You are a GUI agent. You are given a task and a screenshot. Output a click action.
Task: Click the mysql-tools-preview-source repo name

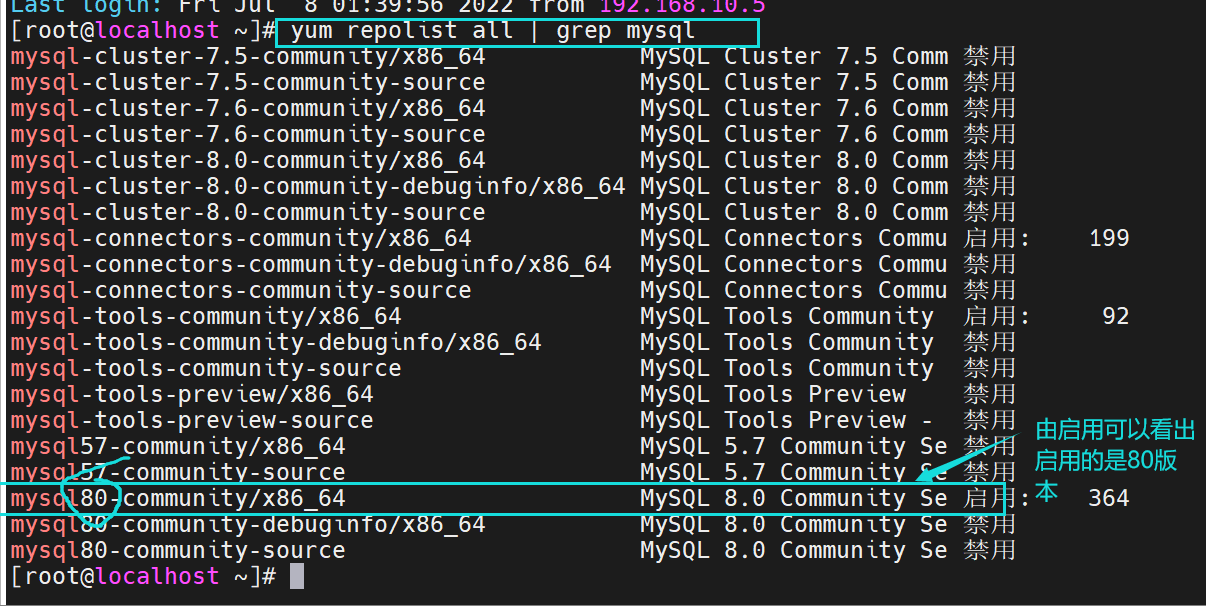191,420
